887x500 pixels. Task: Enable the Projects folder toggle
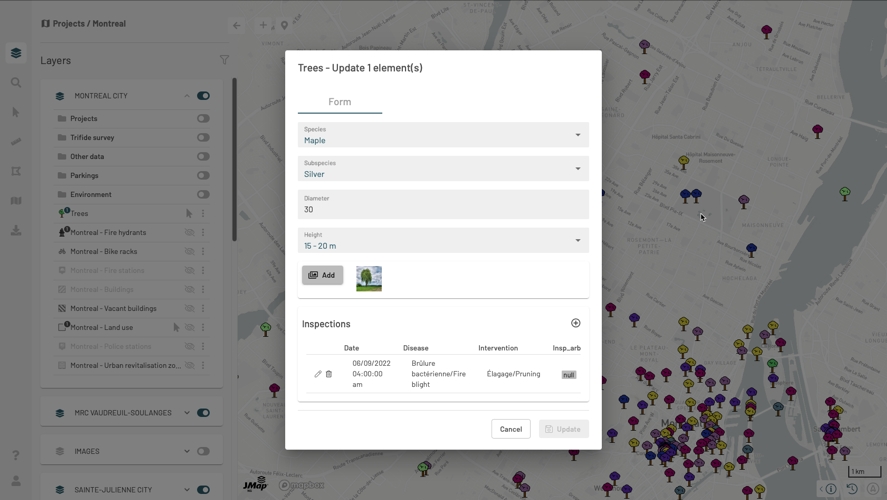[203, 119]
